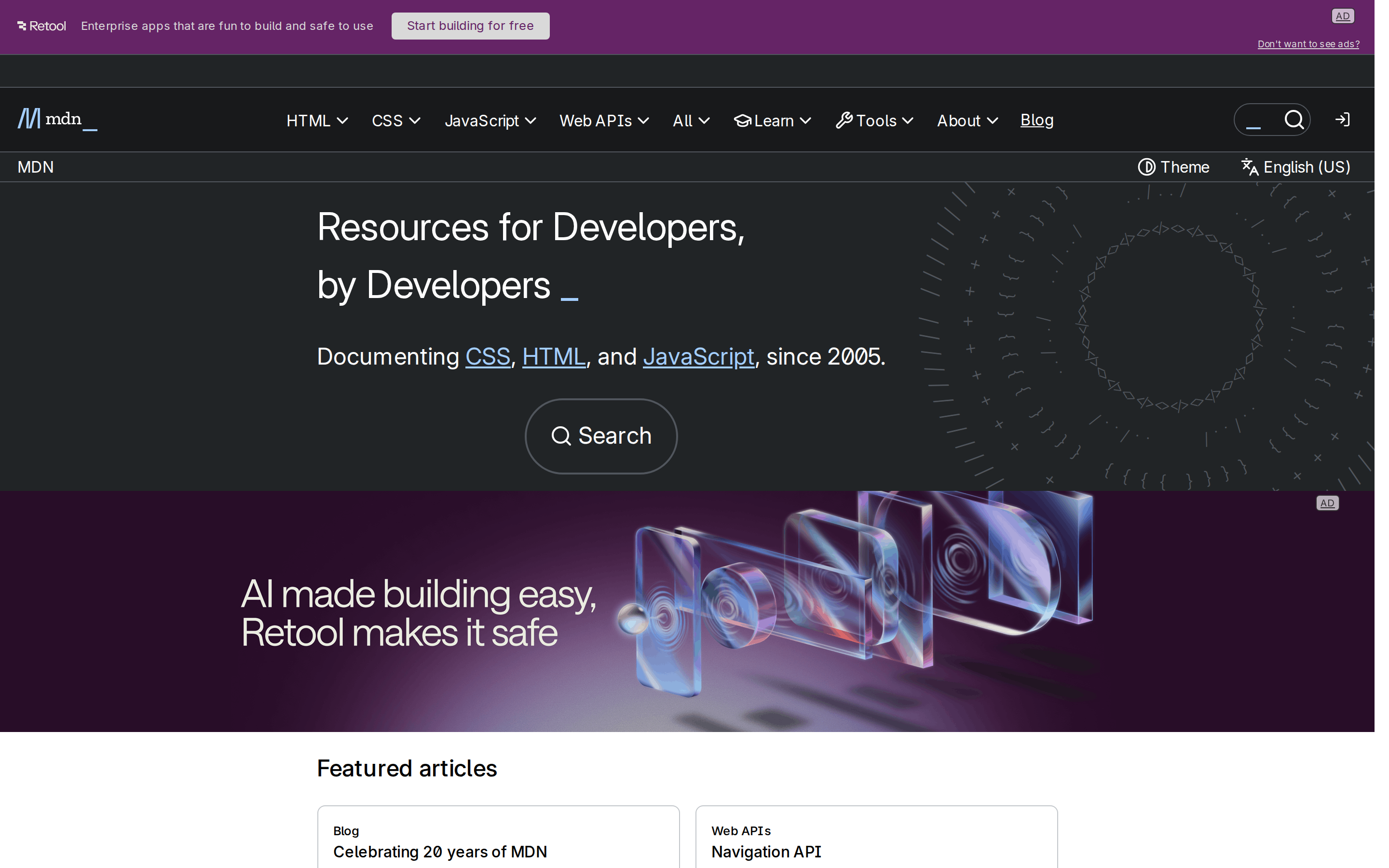
Task: Click the Blog label on featured card
Action: coord(346,831)
